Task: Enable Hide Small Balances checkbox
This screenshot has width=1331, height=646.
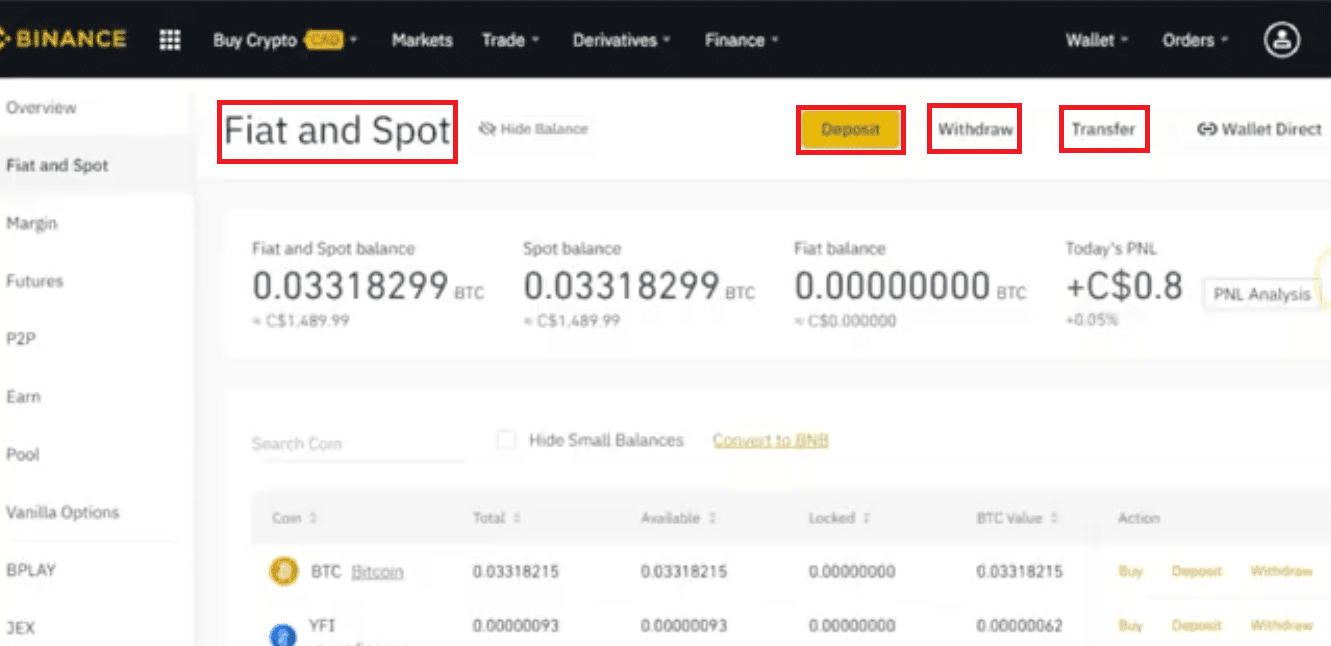Action: [507, 440]
